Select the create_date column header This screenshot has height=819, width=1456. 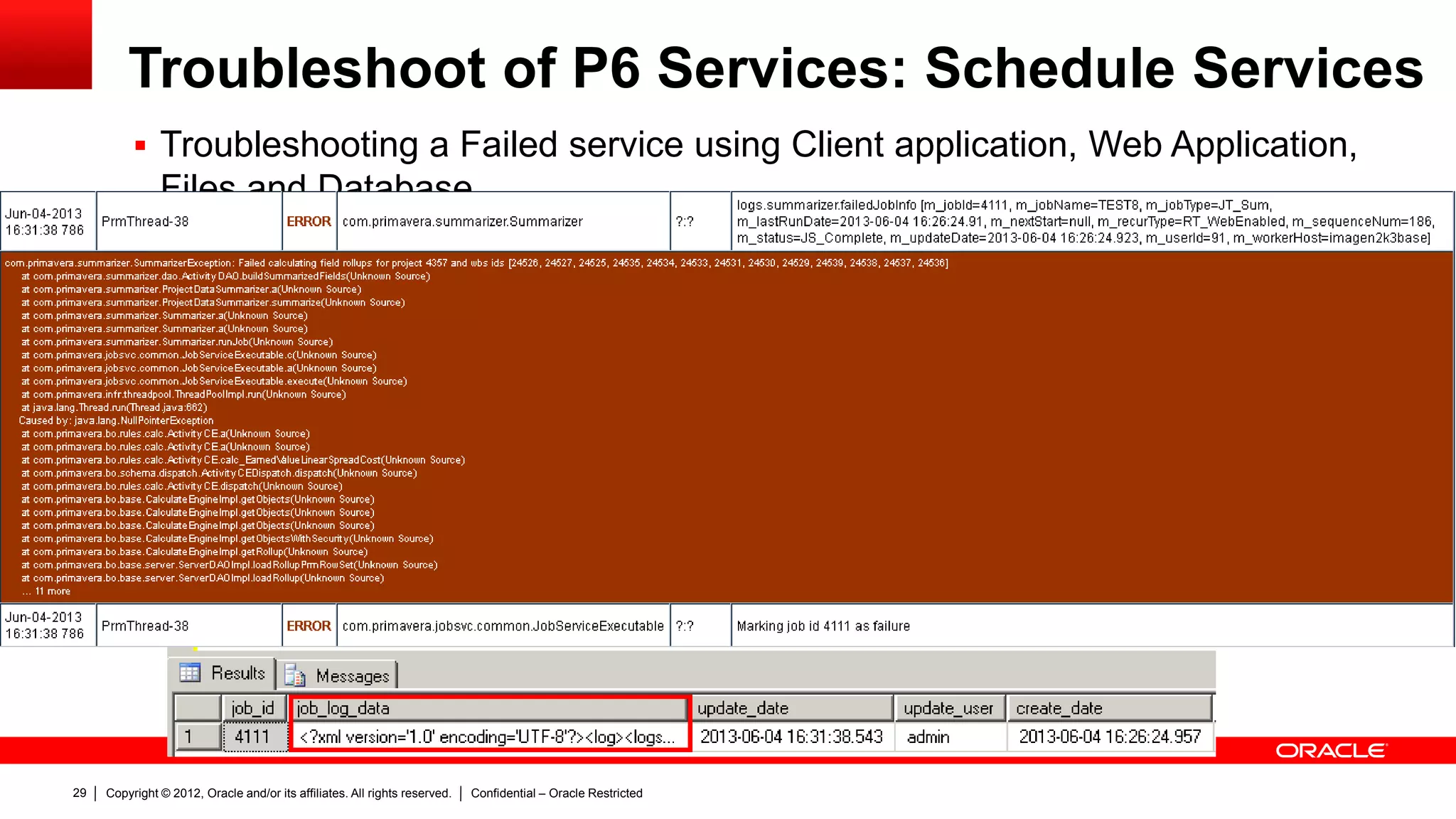click(1110, 708)
